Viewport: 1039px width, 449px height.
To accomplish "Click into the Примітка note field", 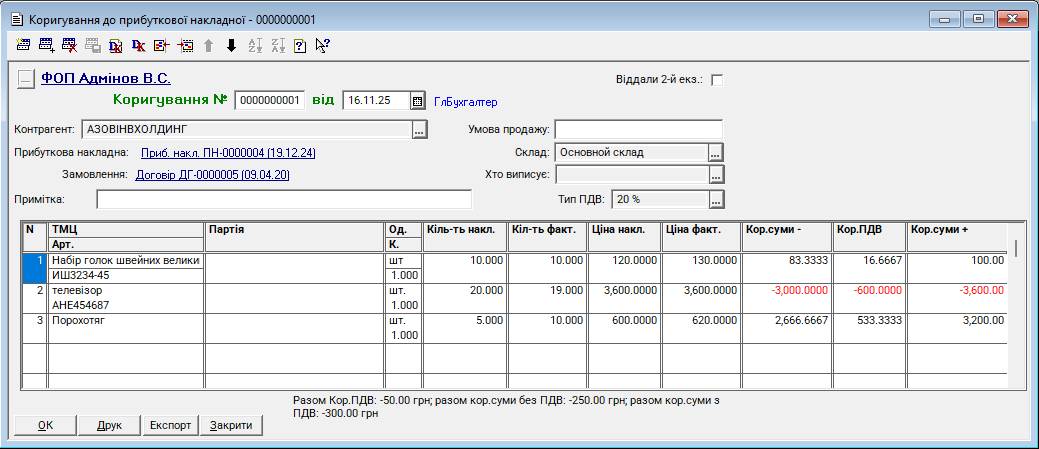I will pyautogui.click(x=283, y=199).
